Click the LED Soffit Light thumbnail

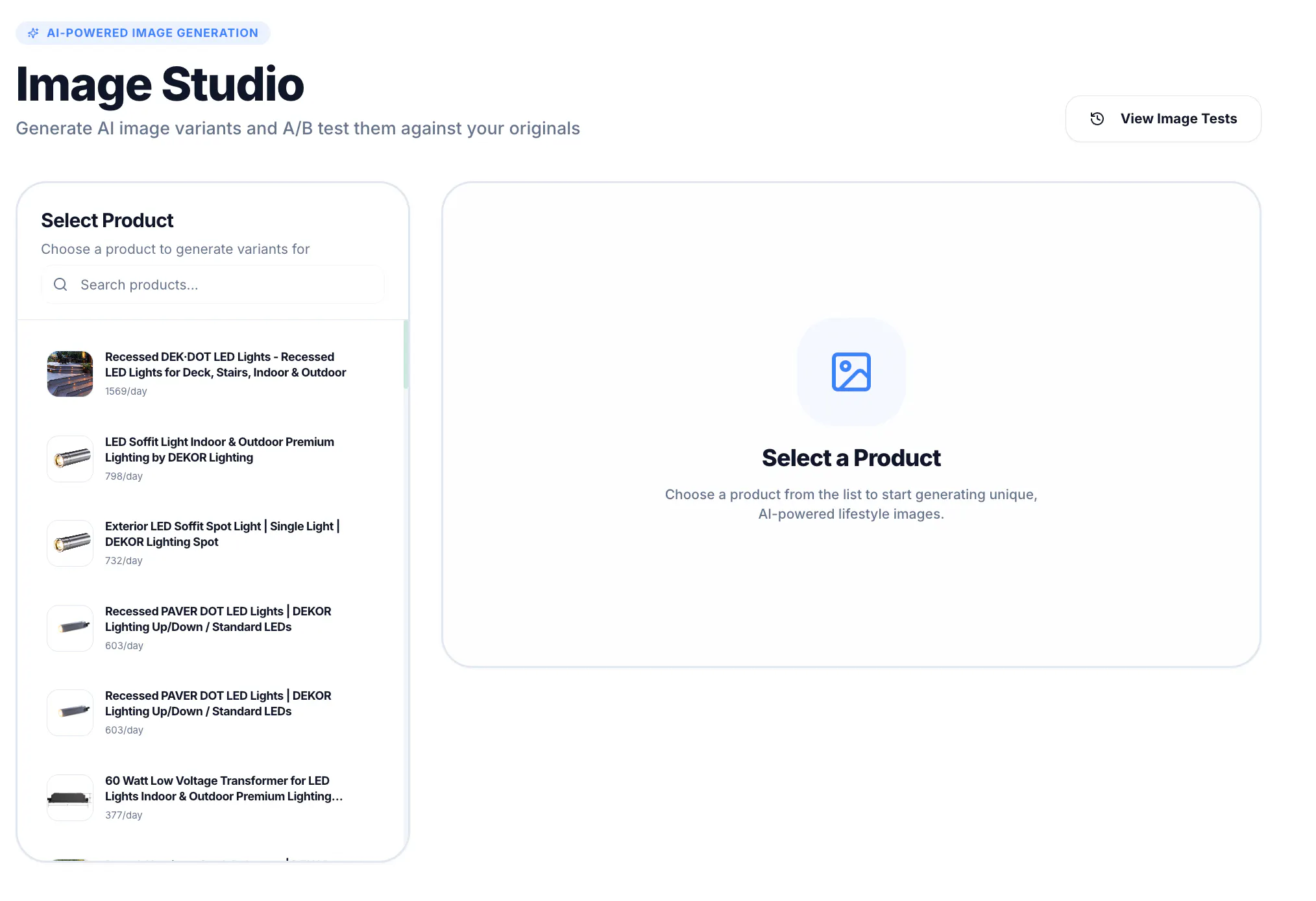tap(70, 459)
